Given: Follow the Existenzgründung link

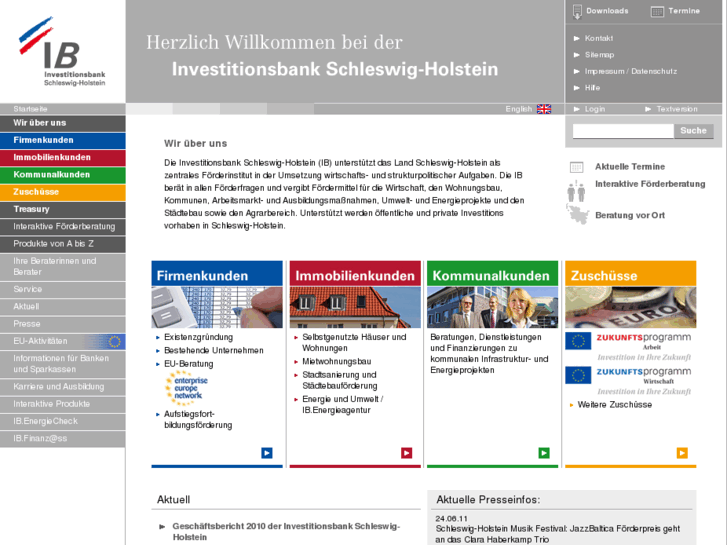Looking at the screenshot, I should (x=198, y=337).
